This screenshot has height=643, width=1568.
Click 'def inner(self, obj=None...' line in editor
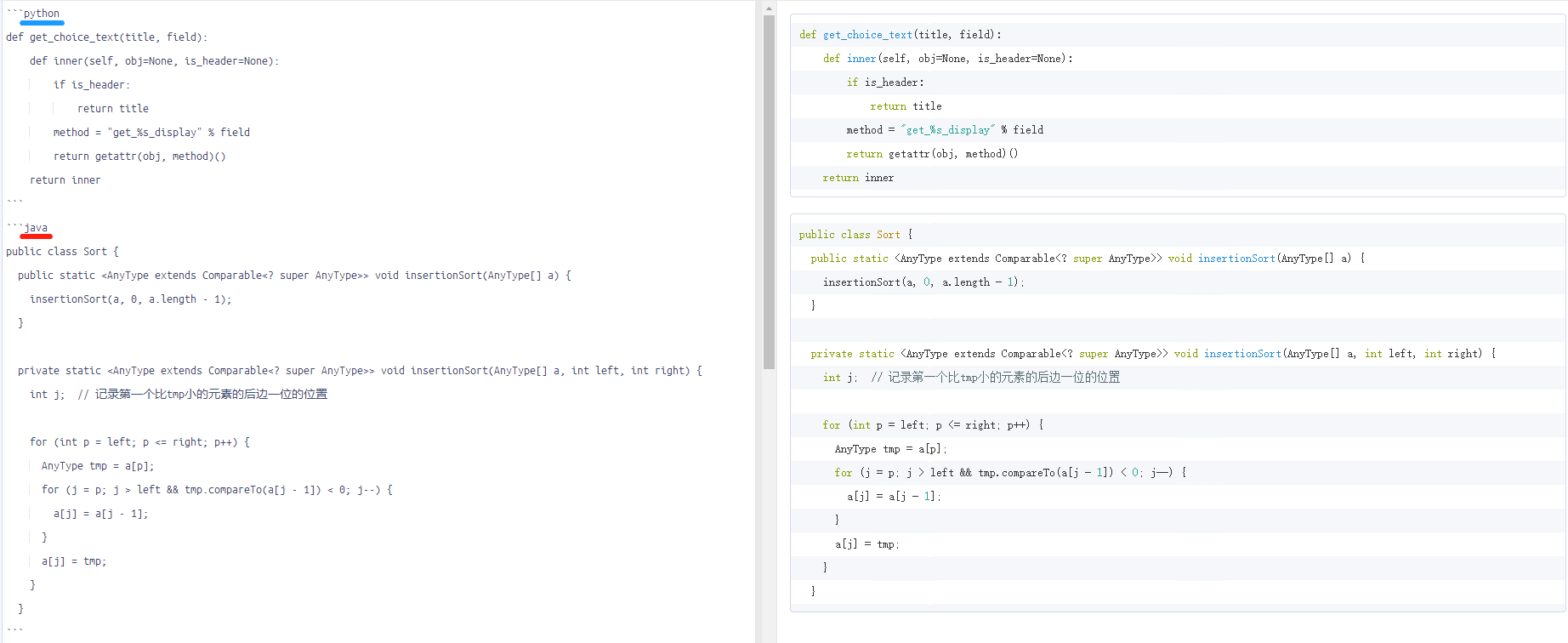click(x=154, y=61)
